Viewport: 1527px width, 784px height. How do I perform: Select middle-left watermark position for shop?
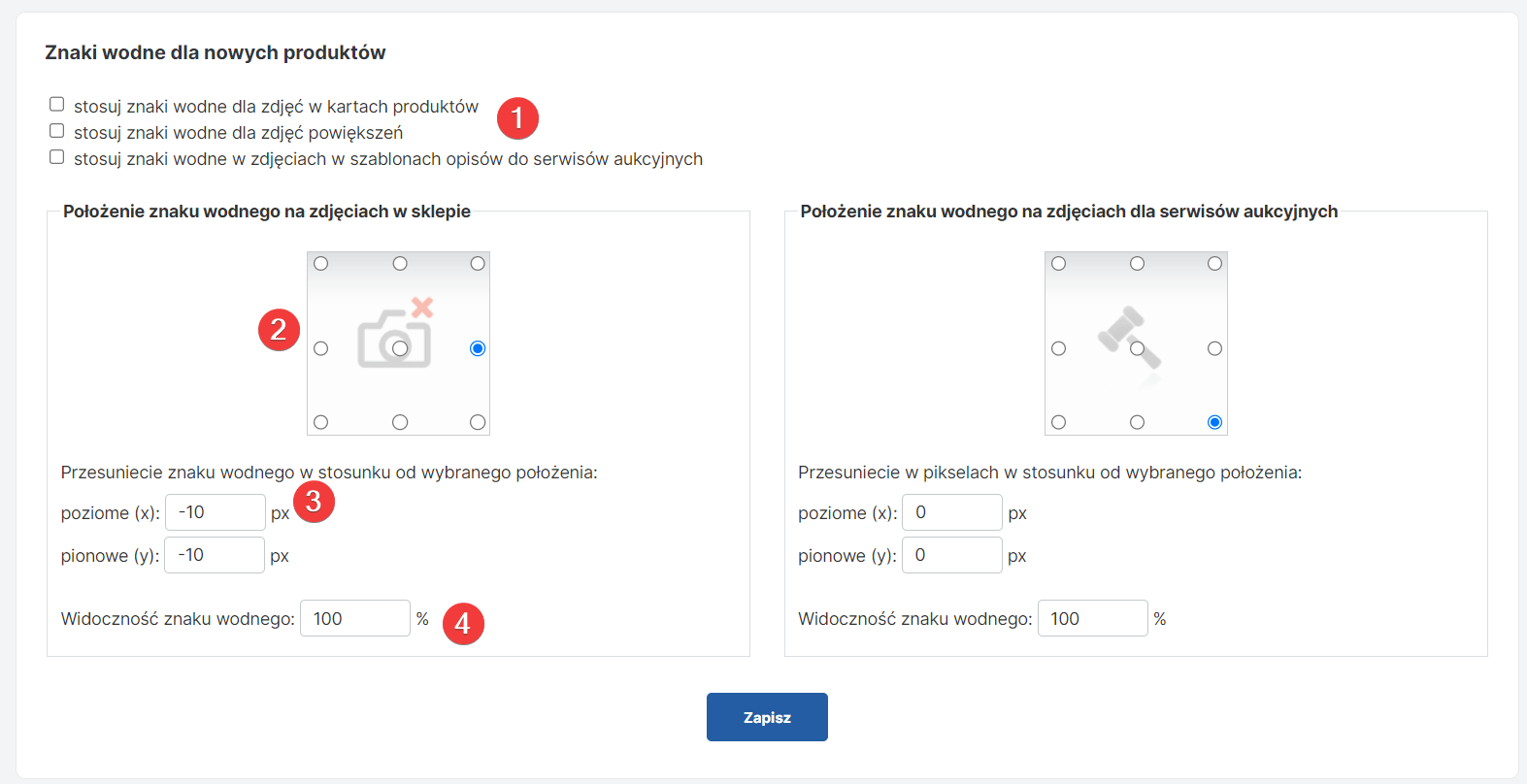pyautogui.click(x=321, y=348)
